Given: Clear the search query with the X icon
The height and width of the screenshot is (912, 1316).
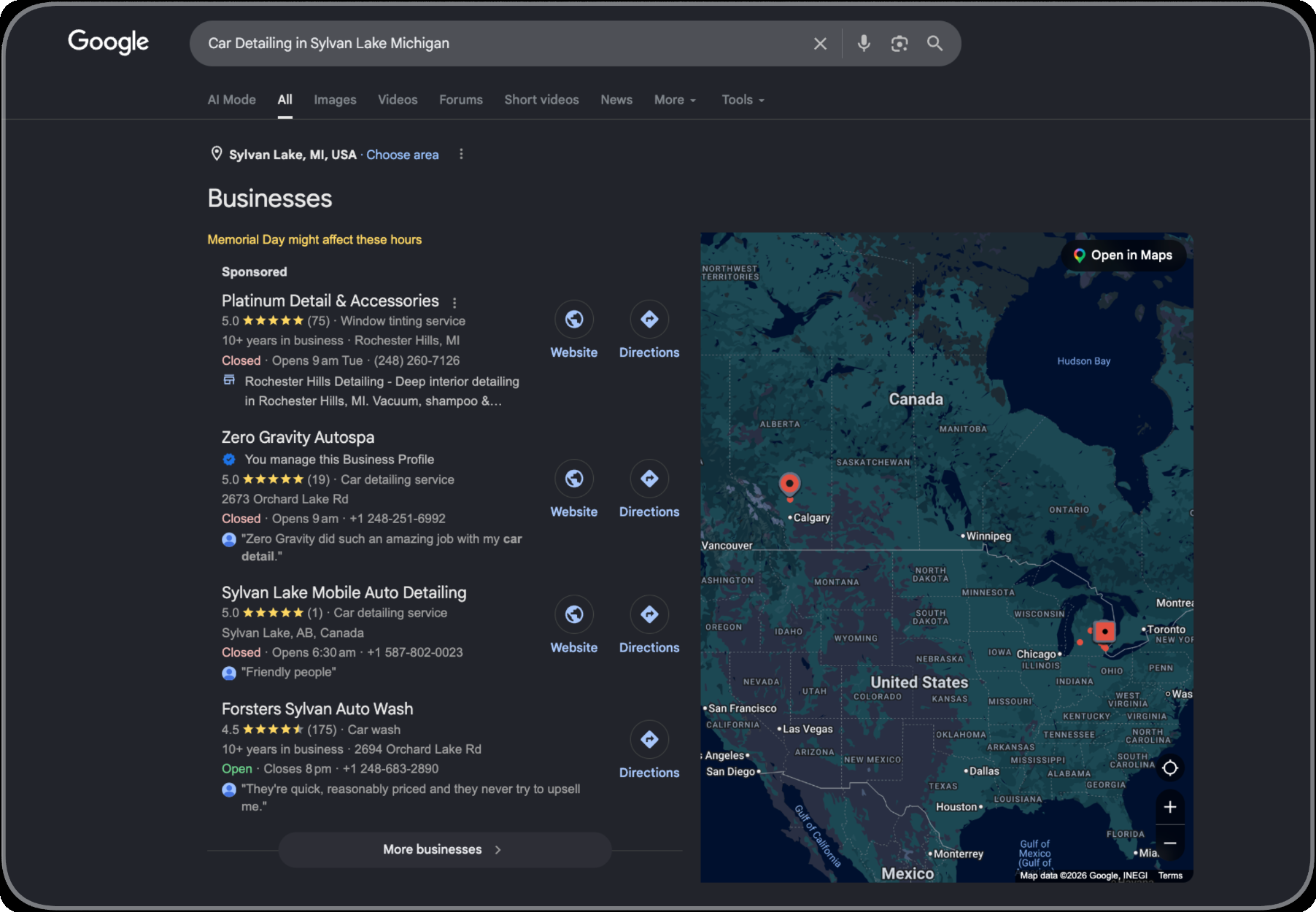Looking at the screenshot, I should click(820, 44).
